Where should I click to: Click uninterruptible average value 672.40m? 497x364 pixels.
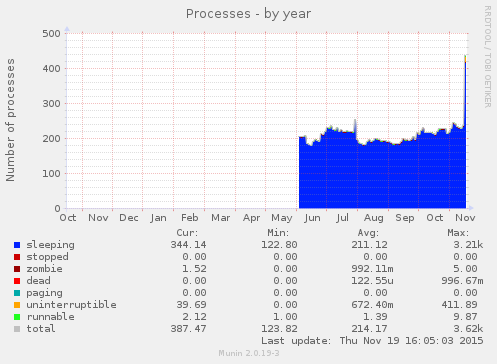click(372, 305)
